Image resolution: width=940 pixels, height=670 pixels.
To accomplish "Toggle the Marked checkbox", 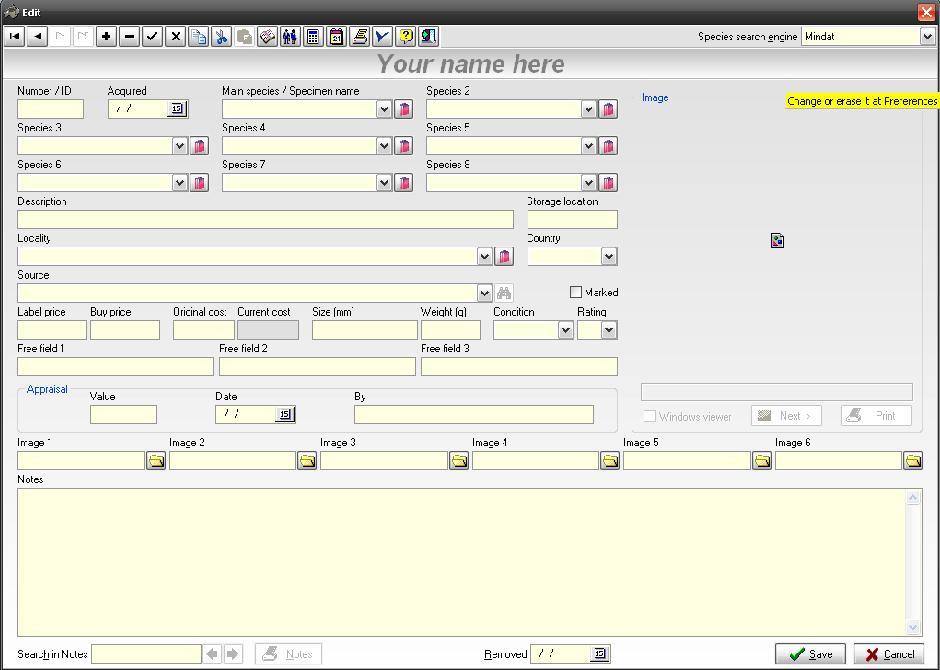I will click(576, 292).
